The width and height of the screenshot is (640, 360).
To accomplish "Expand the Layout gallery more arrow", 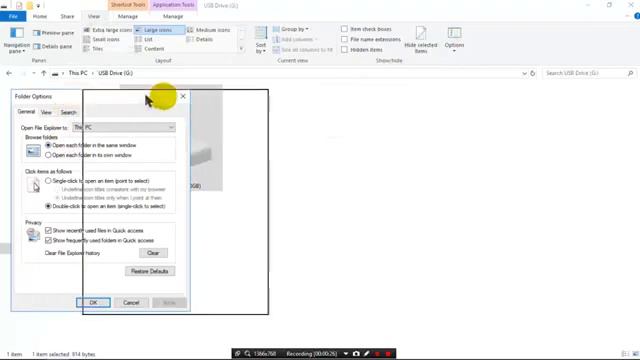I will click(241, 49).
